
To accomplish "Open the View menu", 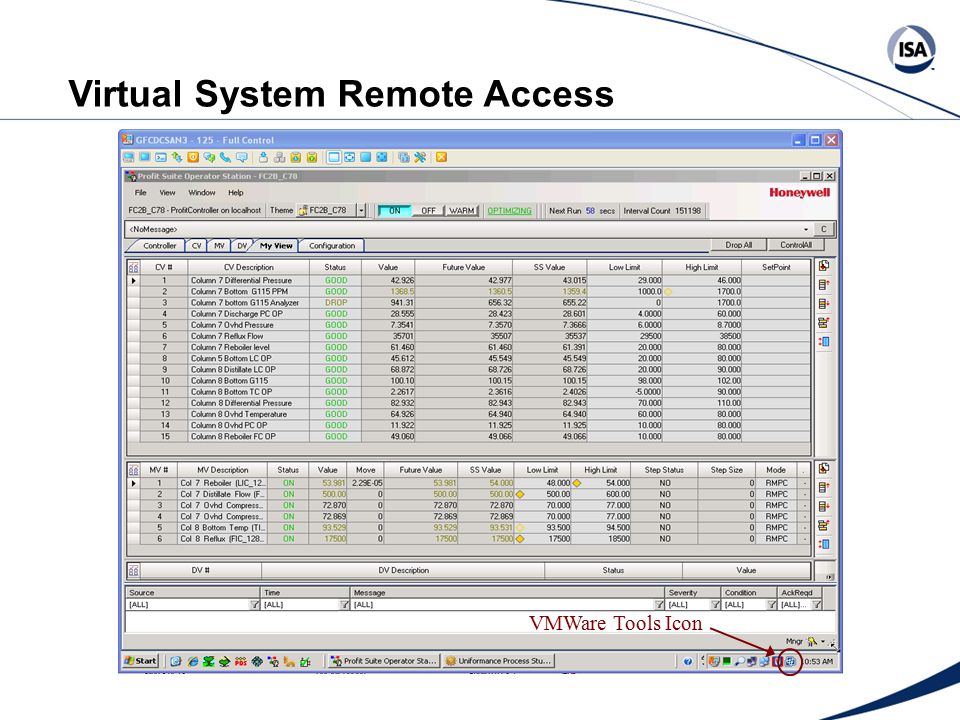I will click(167, 192).
